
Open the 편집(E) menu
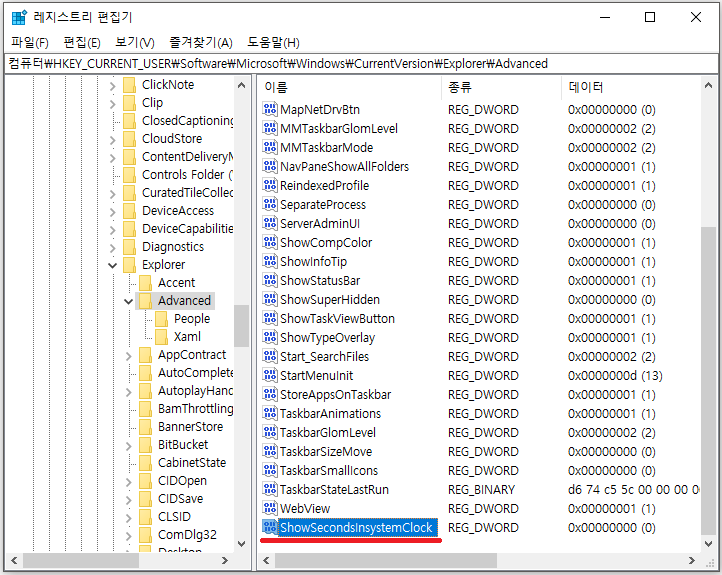pyautogui.click(x=82, y=43)
